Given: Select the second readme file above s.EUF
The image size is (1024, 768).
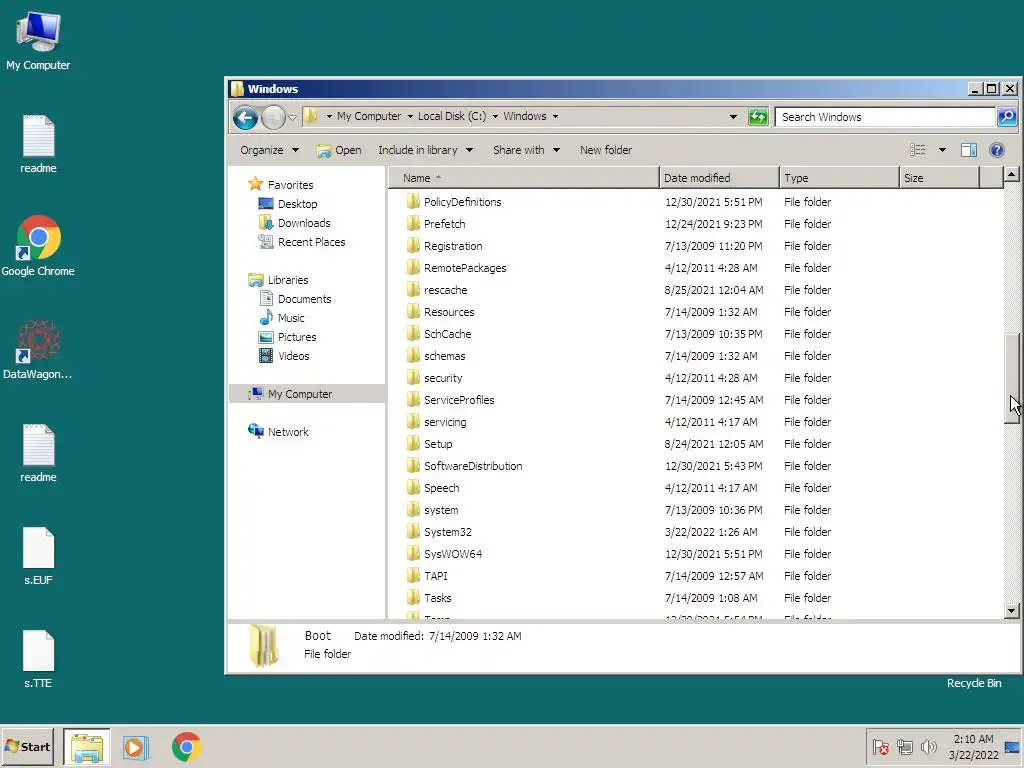Looking at the screenshot, I should pos(38,453).
